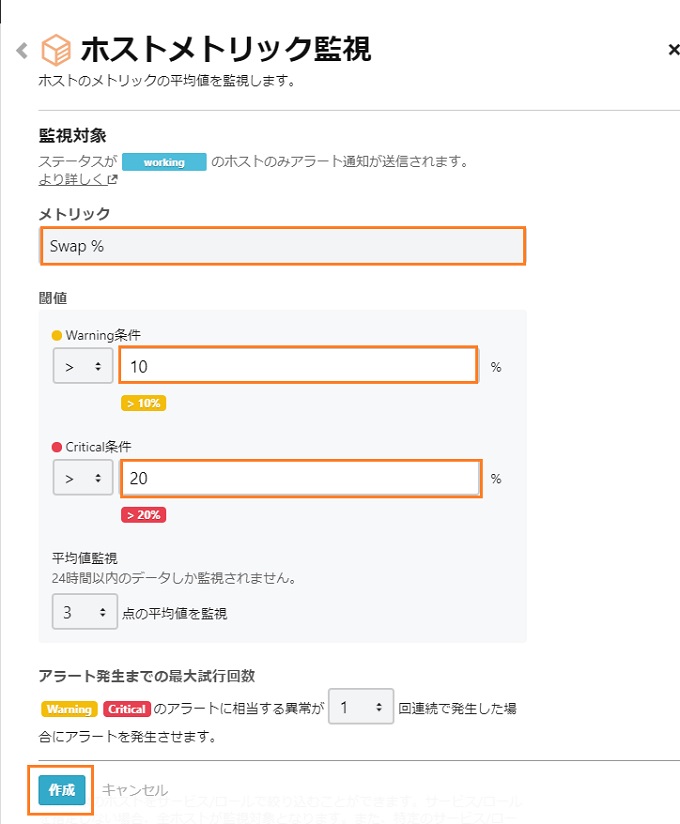
Task: Click the red Critical alert label
Action: (127, 709)
